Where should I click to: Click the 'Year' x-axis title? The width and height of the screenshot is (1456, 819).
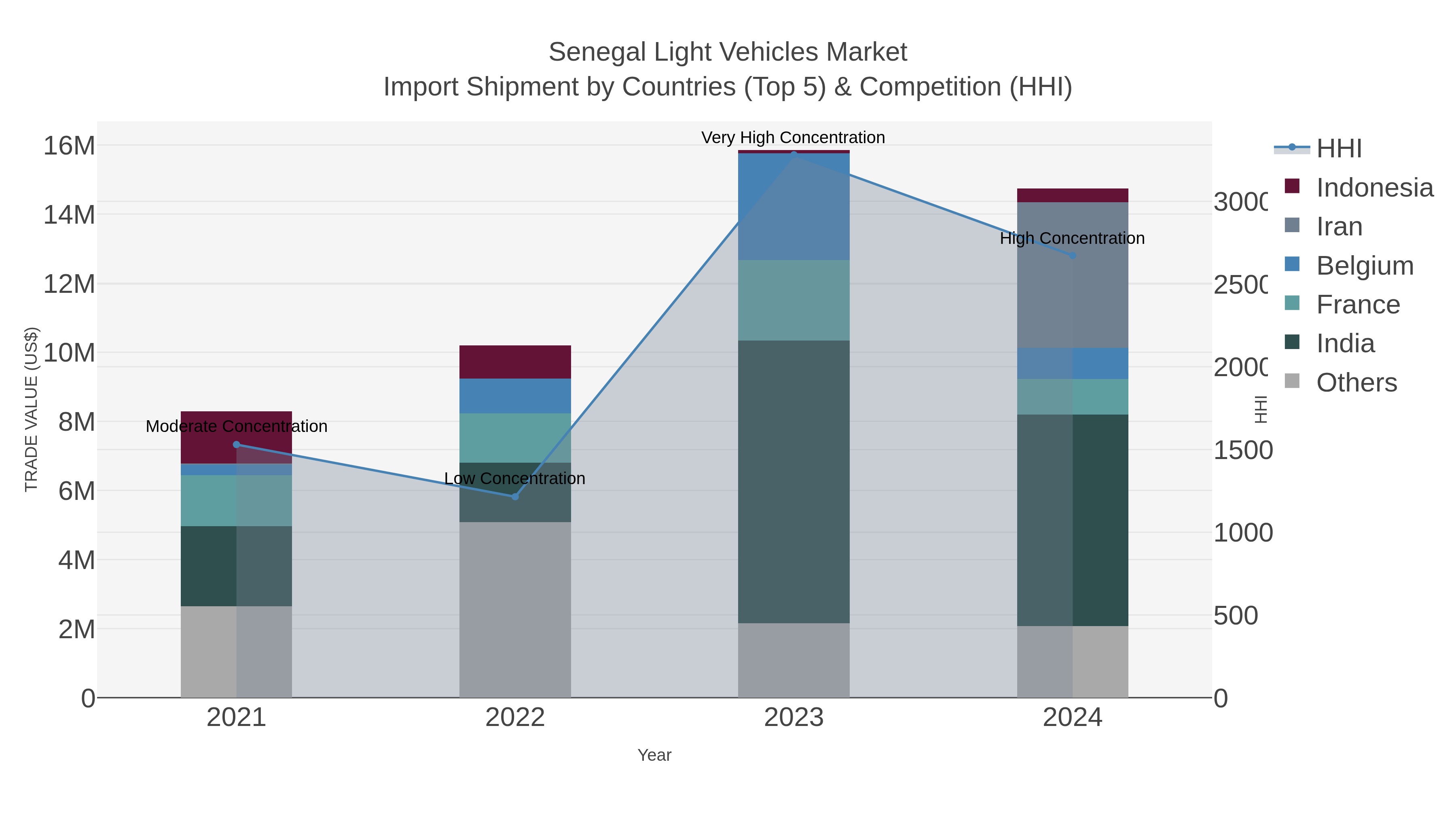654,755
